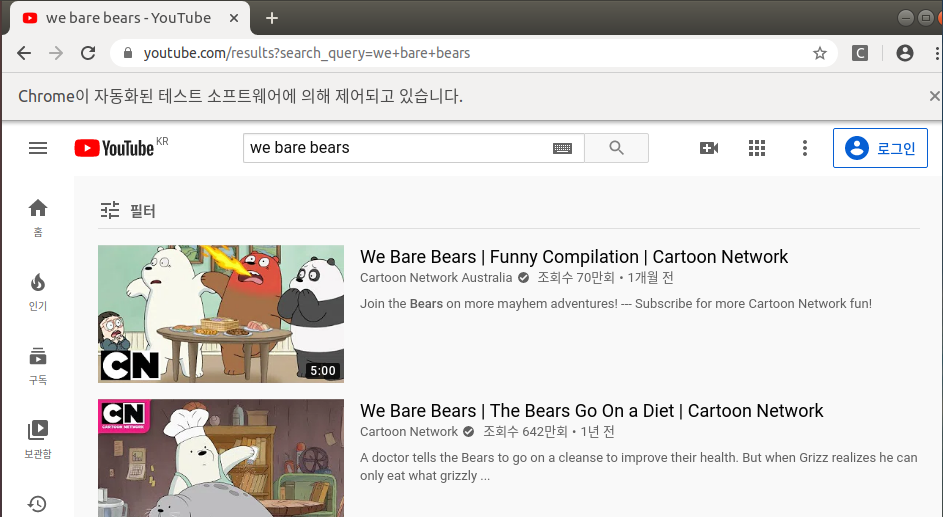The width and height of the screenshot is (943, 517).
Task: Open the Funny Compilation video title link
Action: point(574,257)
